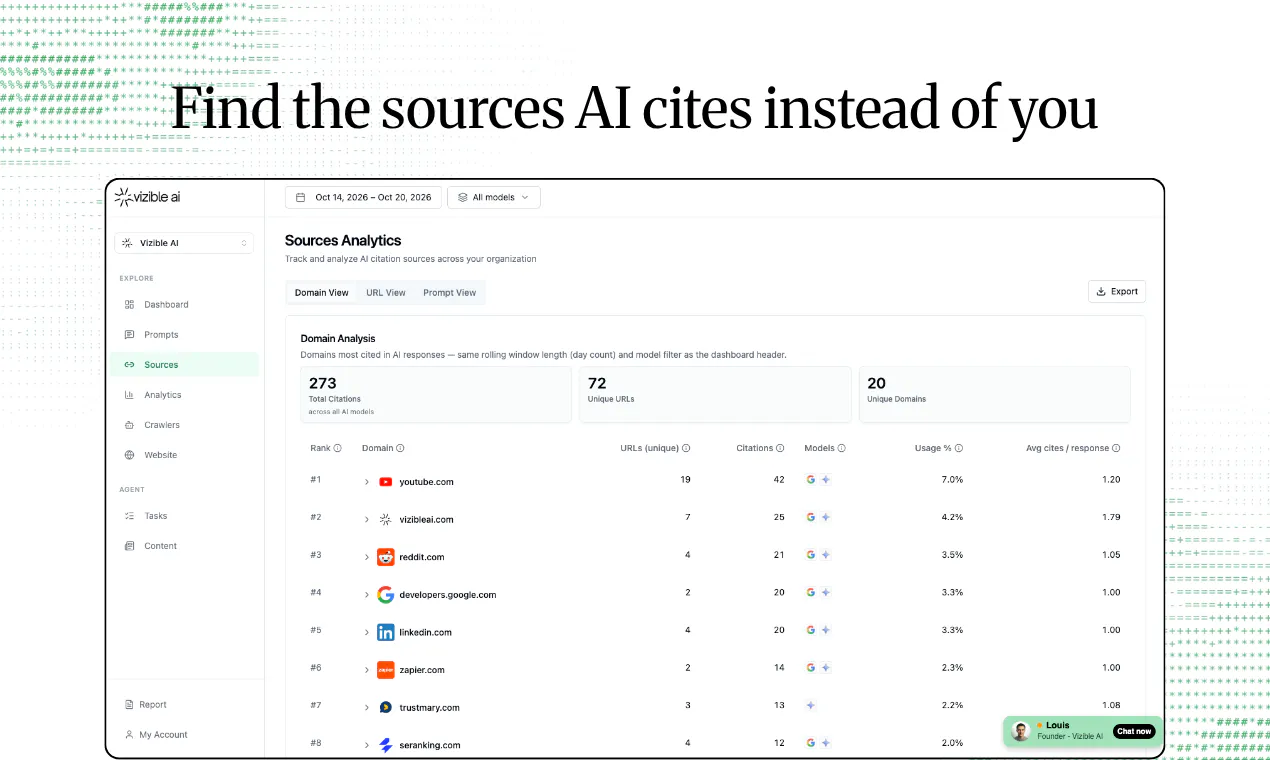
Task: Click the Content sidebar icon
Action: (129, 546)
